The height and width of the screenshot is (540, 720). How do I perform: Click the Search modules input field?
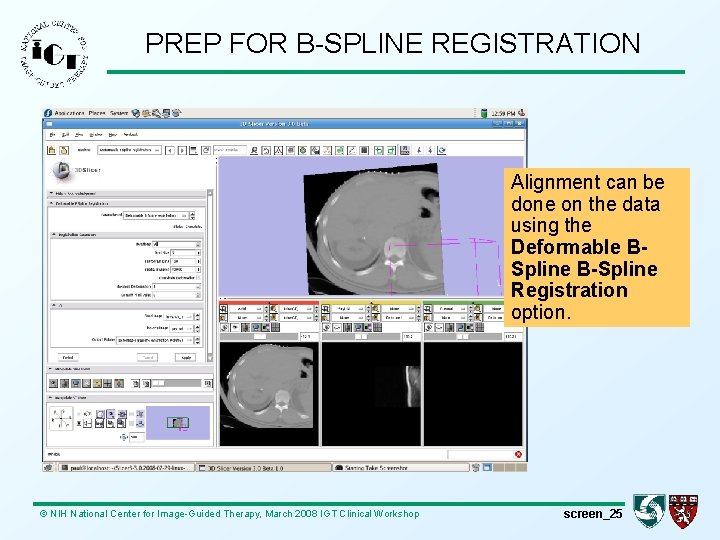point(230,150)
